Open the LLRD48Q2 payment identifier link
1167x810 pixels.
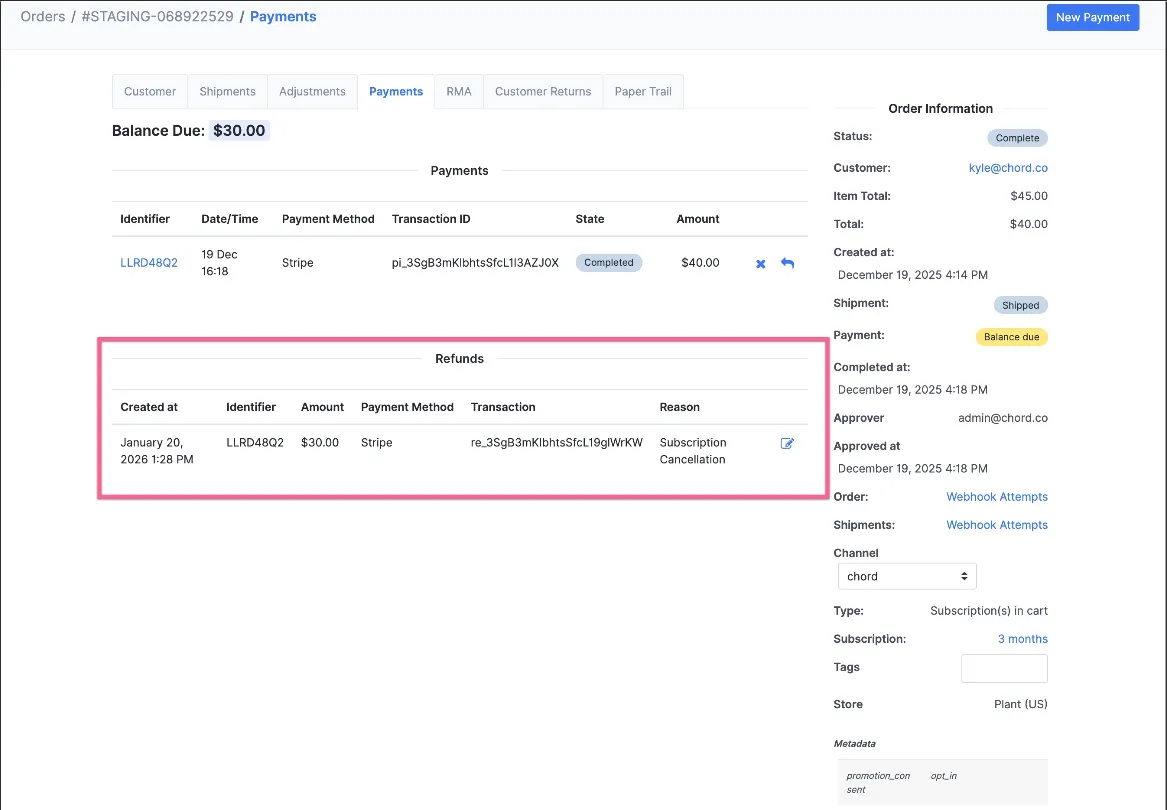[149, 263]
